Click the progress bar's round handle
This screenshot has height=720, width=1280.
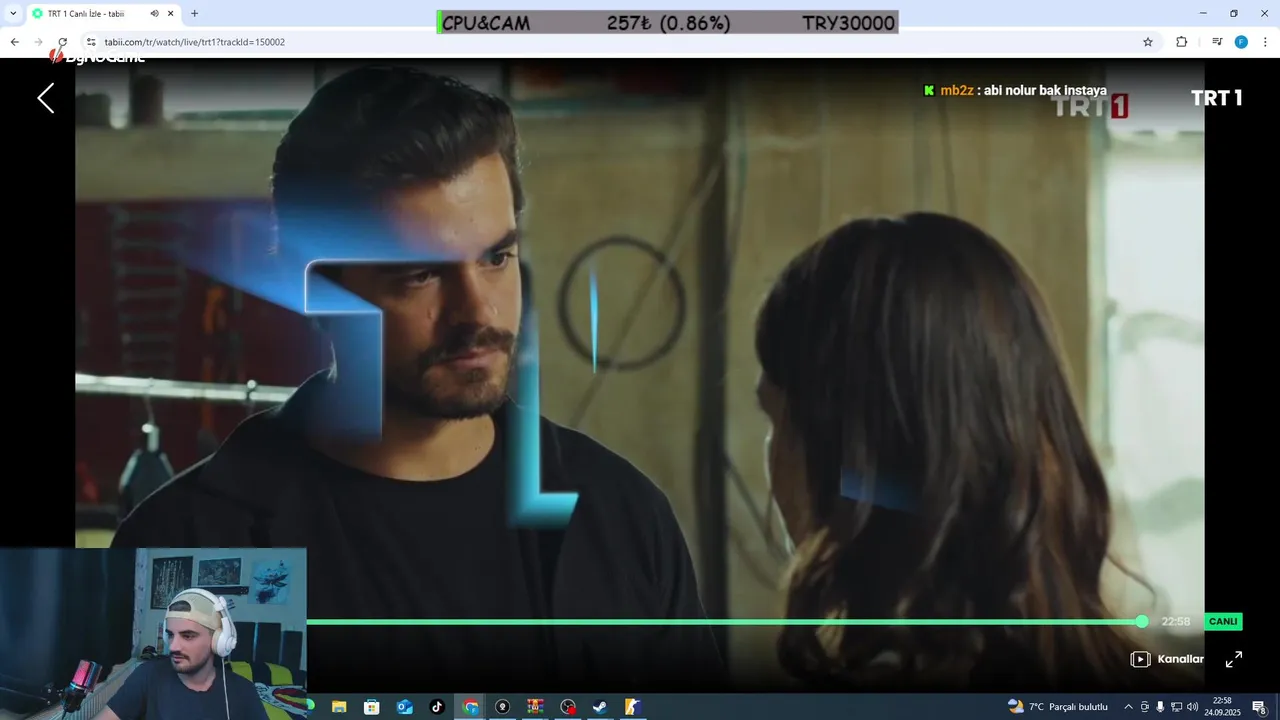1142,622
